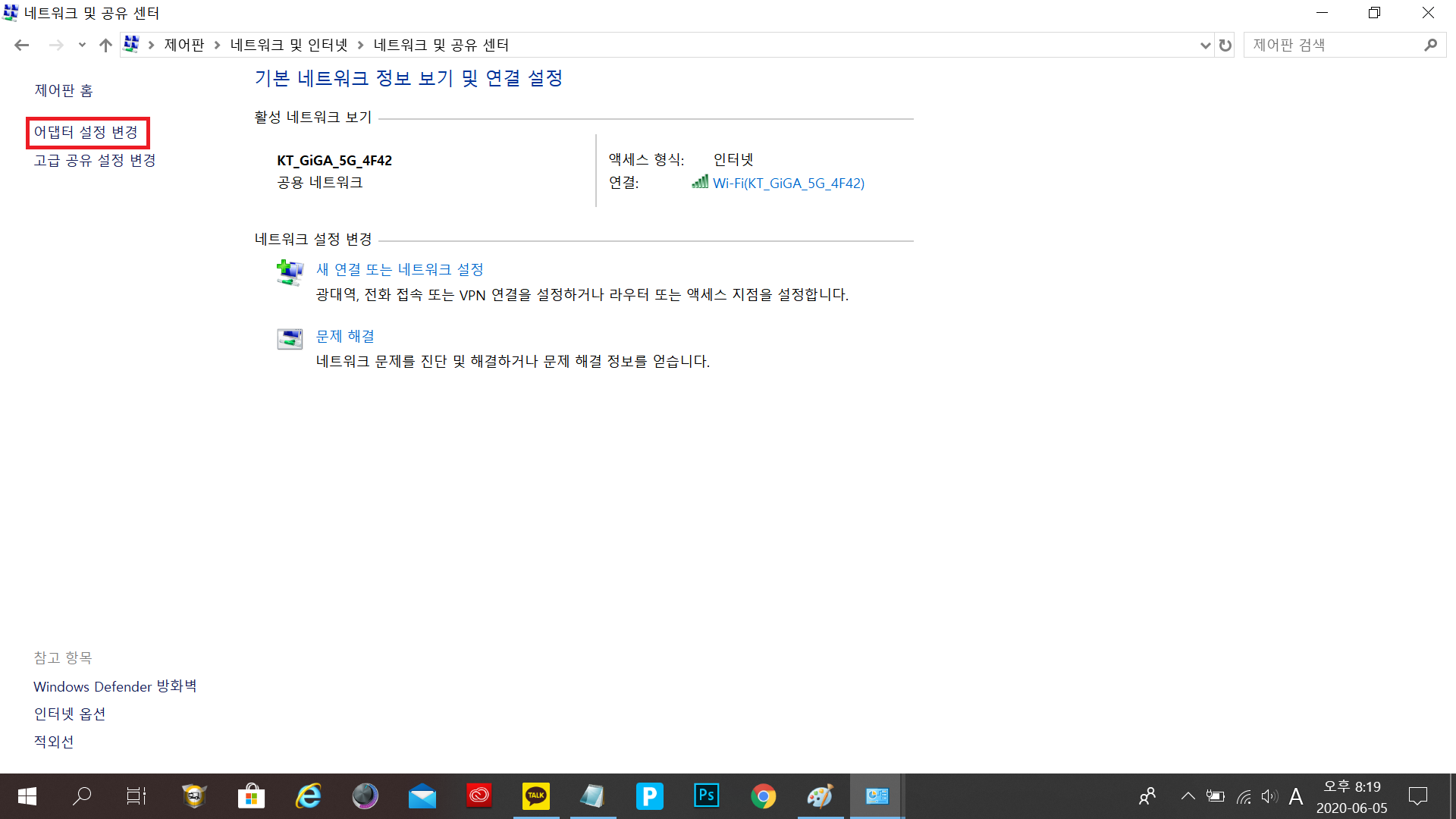Click the 공용 네트워크 label
1456x819 pixels.
320,183
